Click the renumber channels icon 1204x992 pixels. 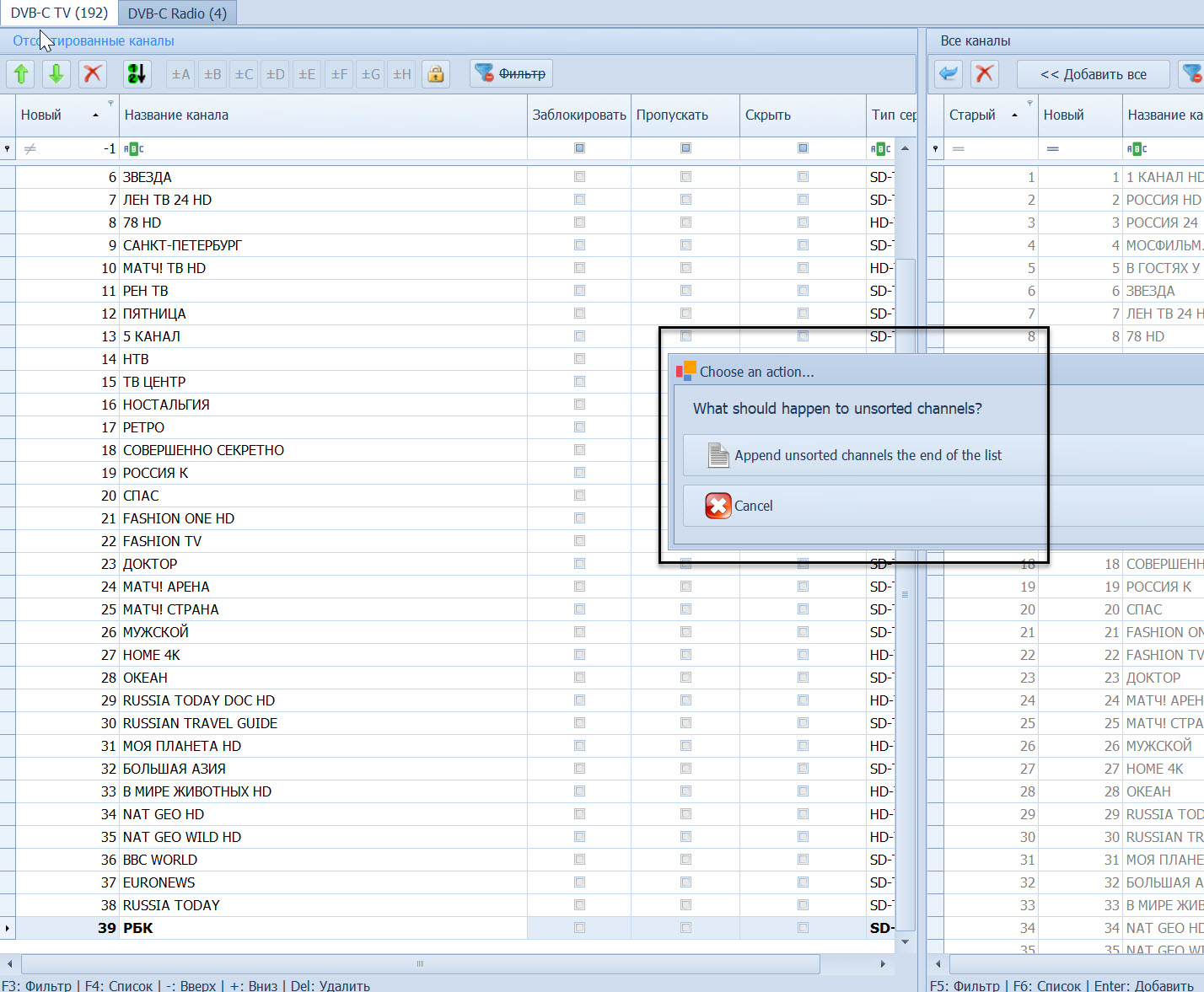[137, 74]
